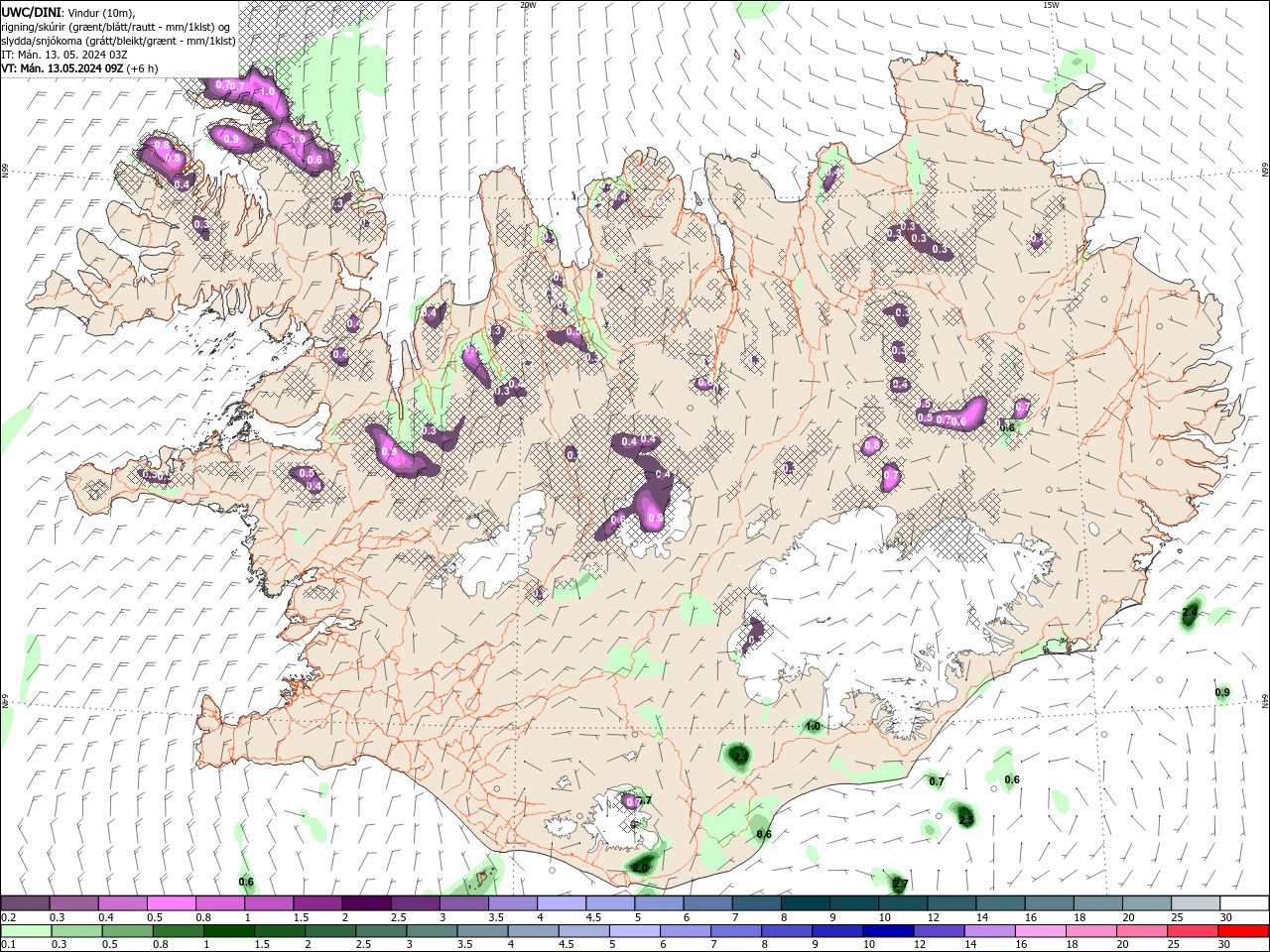Click the 'UWC/DINI: Vindur (10m)' title text
The image size is (1270, 952).
pyautogui.click(x=66, y=12)
